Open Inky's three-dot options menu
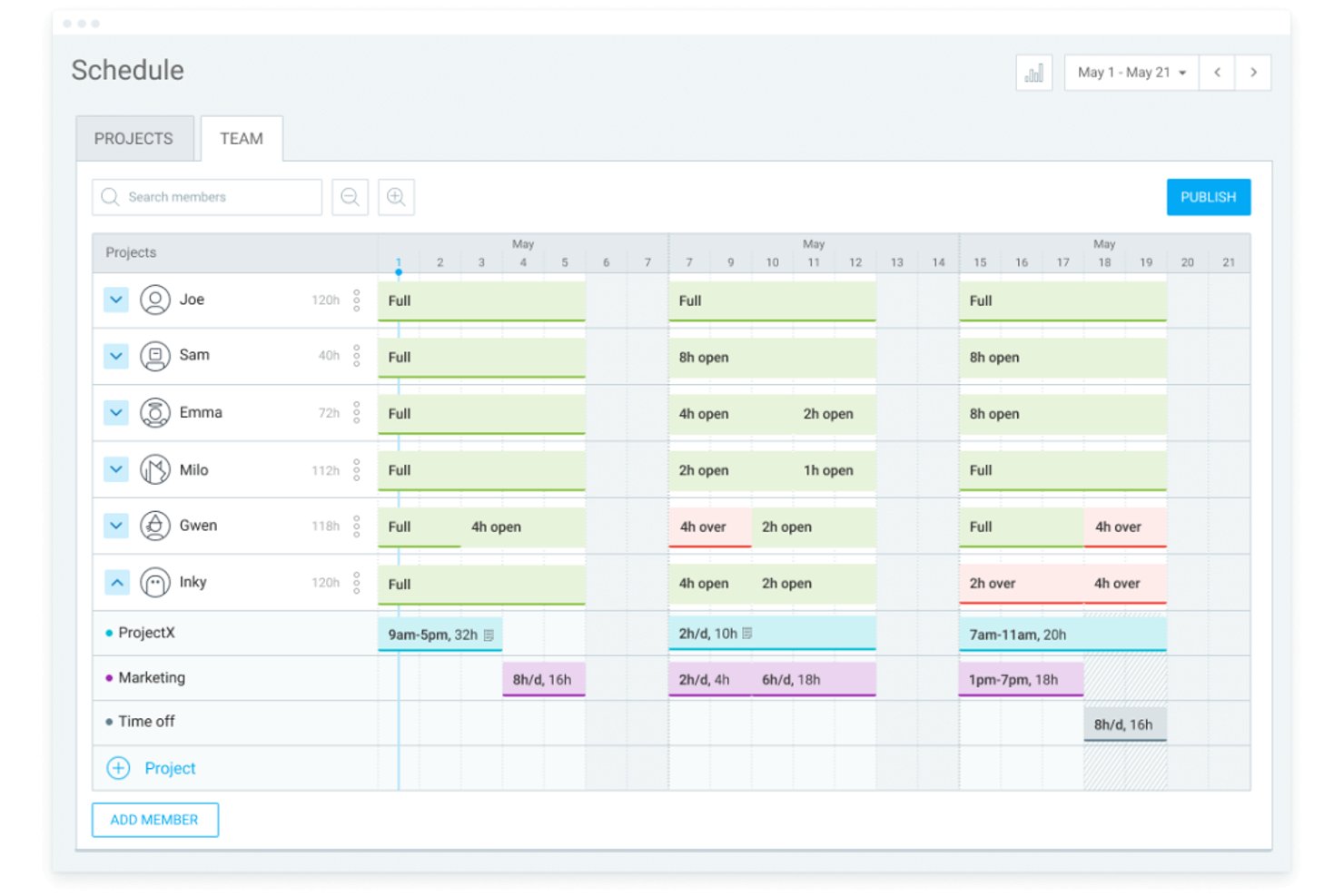This screenshot has height=896, width=1344. pos(357,583)
